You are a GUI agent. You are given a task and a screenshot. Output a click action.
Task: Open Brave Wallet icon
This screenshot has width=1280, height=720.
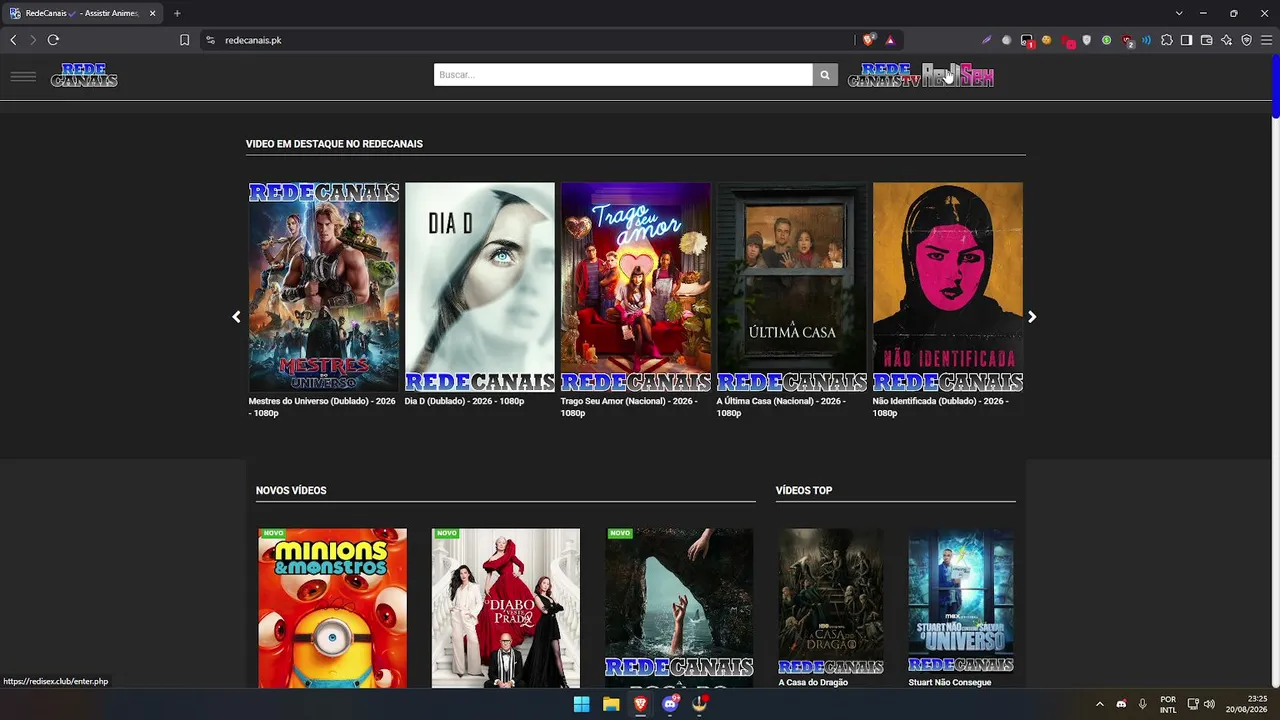click(1207, 40)
